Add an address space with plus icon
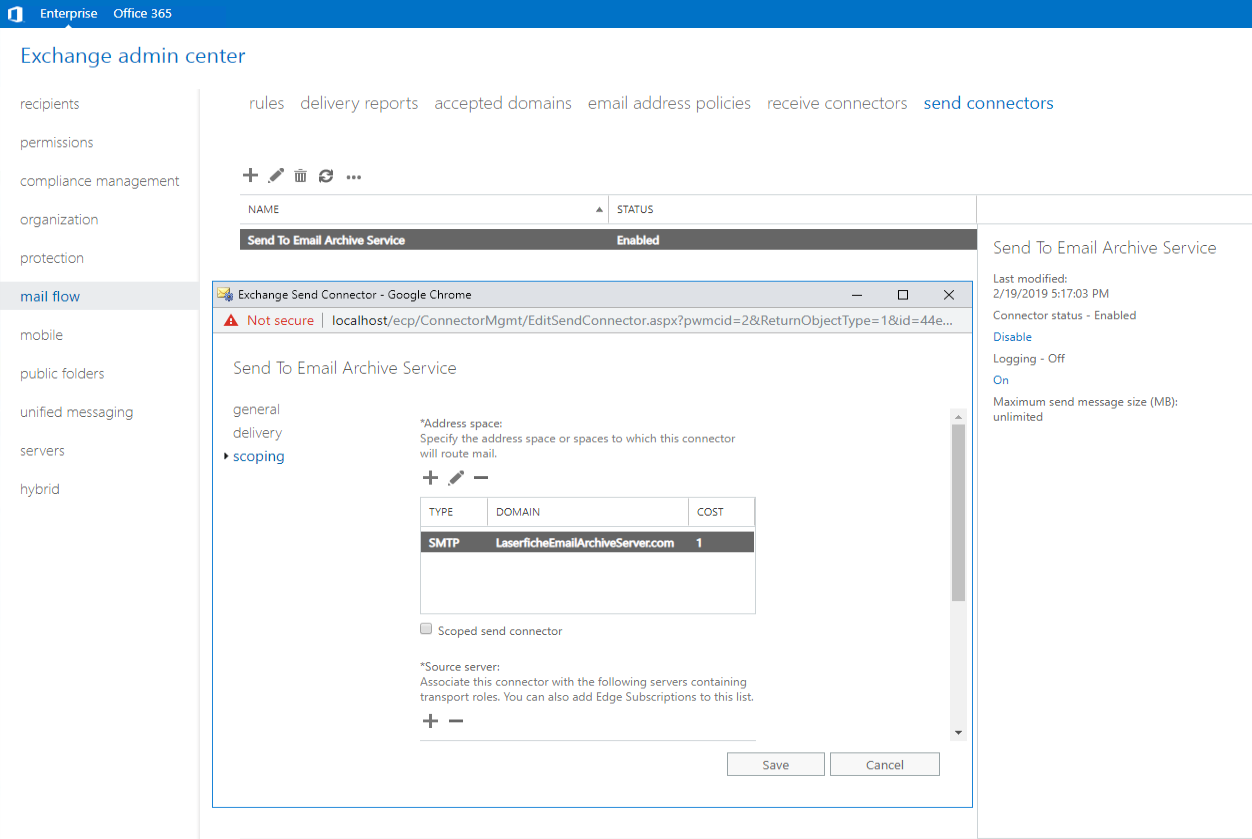1252x839 pixels. [x=431, y=478]
